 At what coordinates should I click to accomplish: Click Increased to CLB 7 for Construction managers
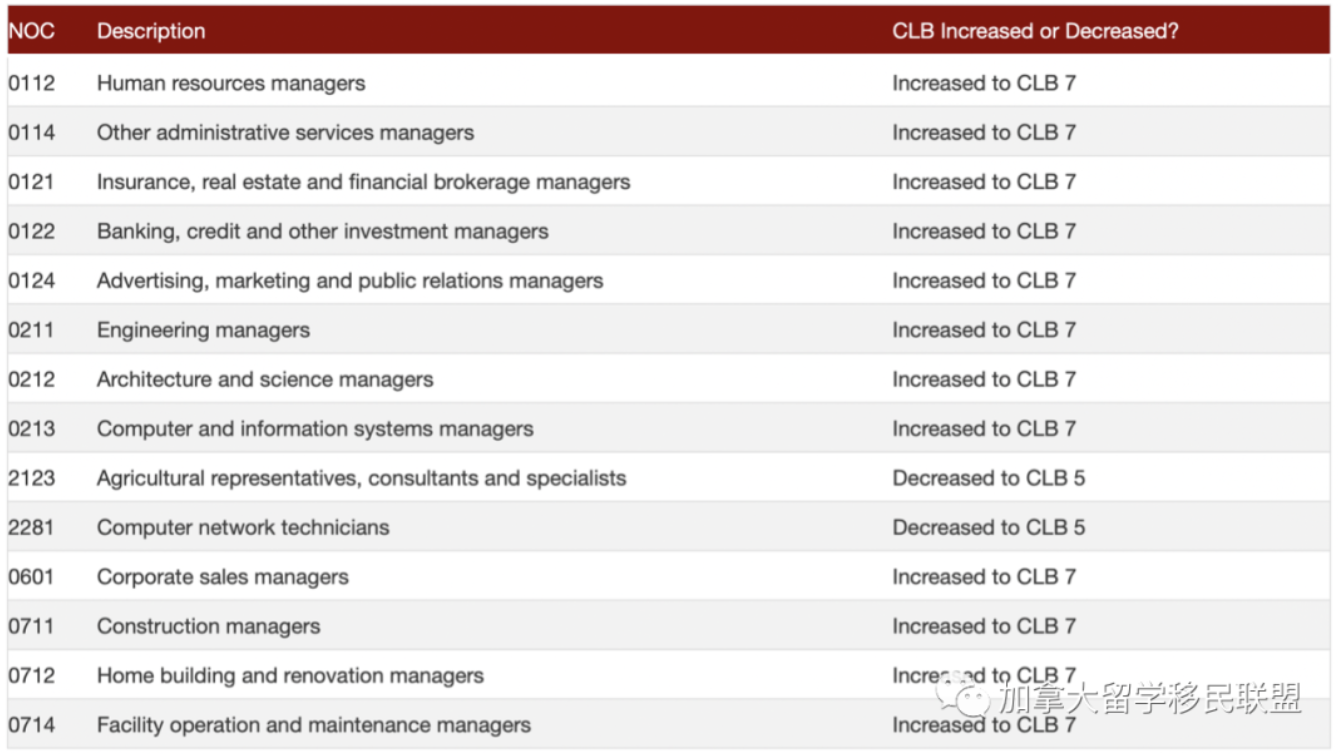(984, 626)
